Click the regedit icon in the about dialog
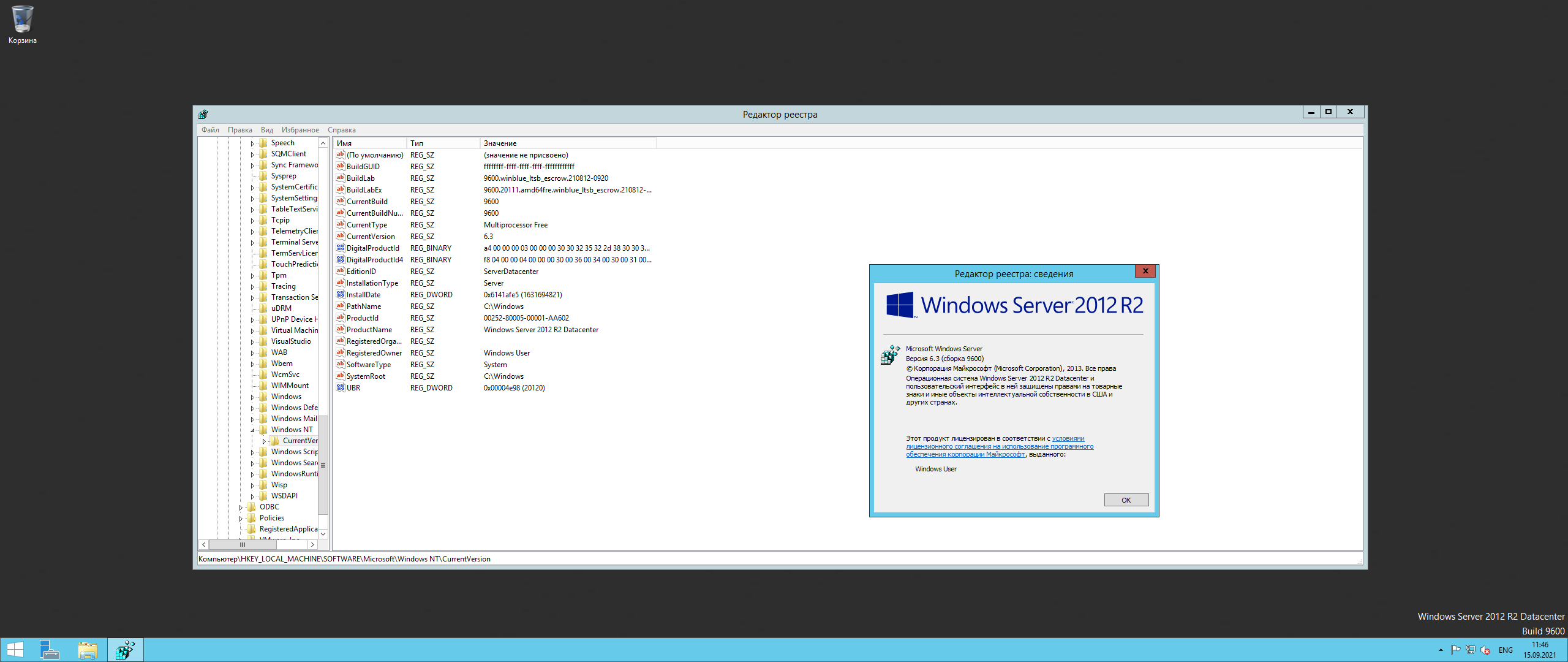The image size is (1568, 662). (890, 355)
